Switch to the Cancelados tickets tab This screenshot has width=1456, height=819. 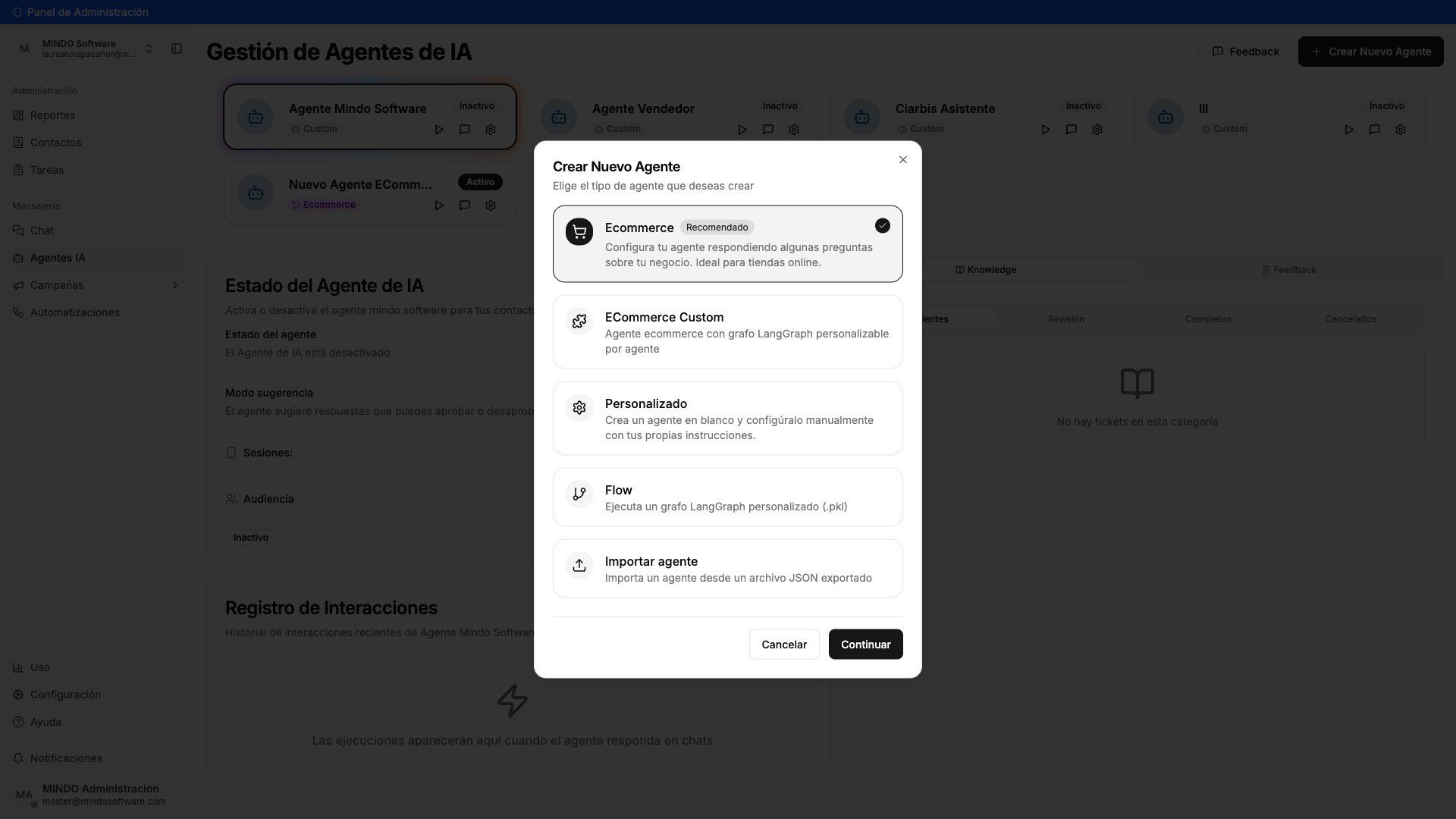pyautogui.click(x=1350, y=319)
